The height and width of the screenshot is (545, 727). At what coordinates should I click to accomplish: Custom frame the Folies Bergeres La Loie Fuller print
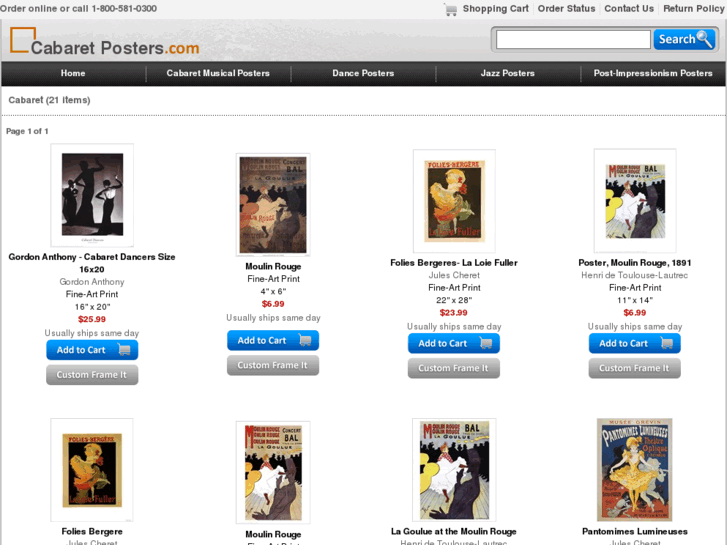(454, 368)
